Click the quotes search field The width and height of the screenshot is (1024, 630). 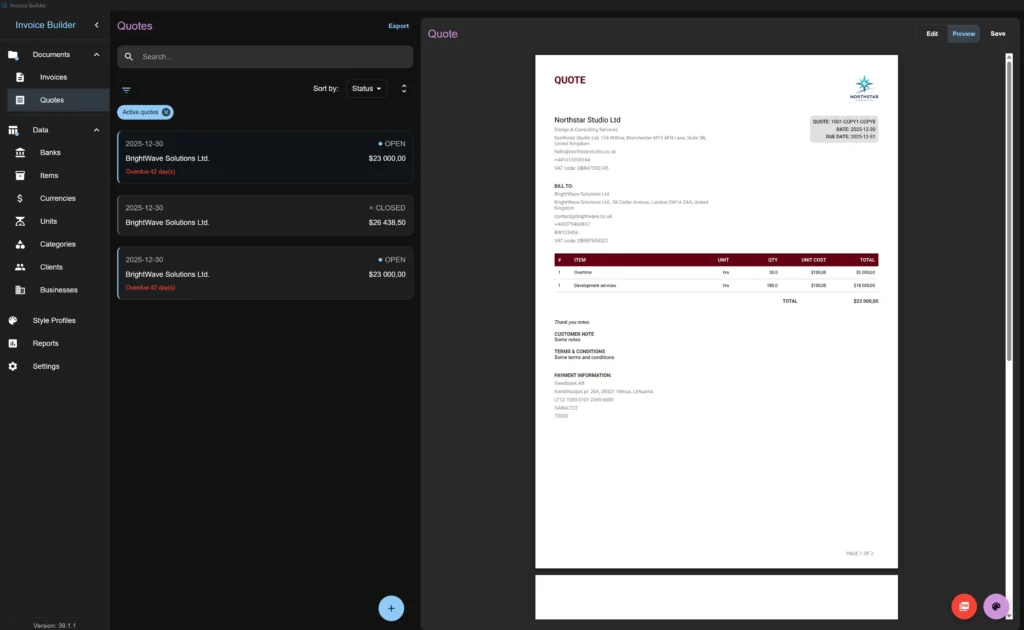click(x=264, y=57)
